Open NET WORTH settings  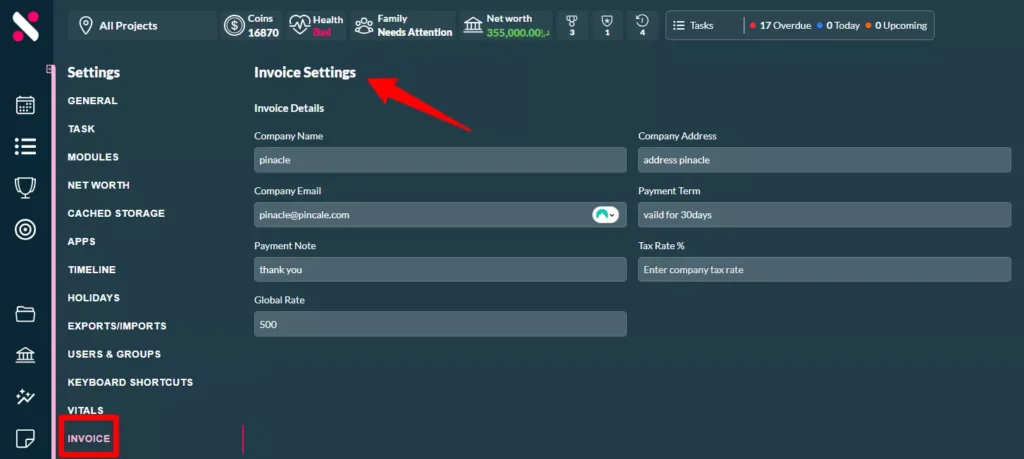[x=99, y=185]
